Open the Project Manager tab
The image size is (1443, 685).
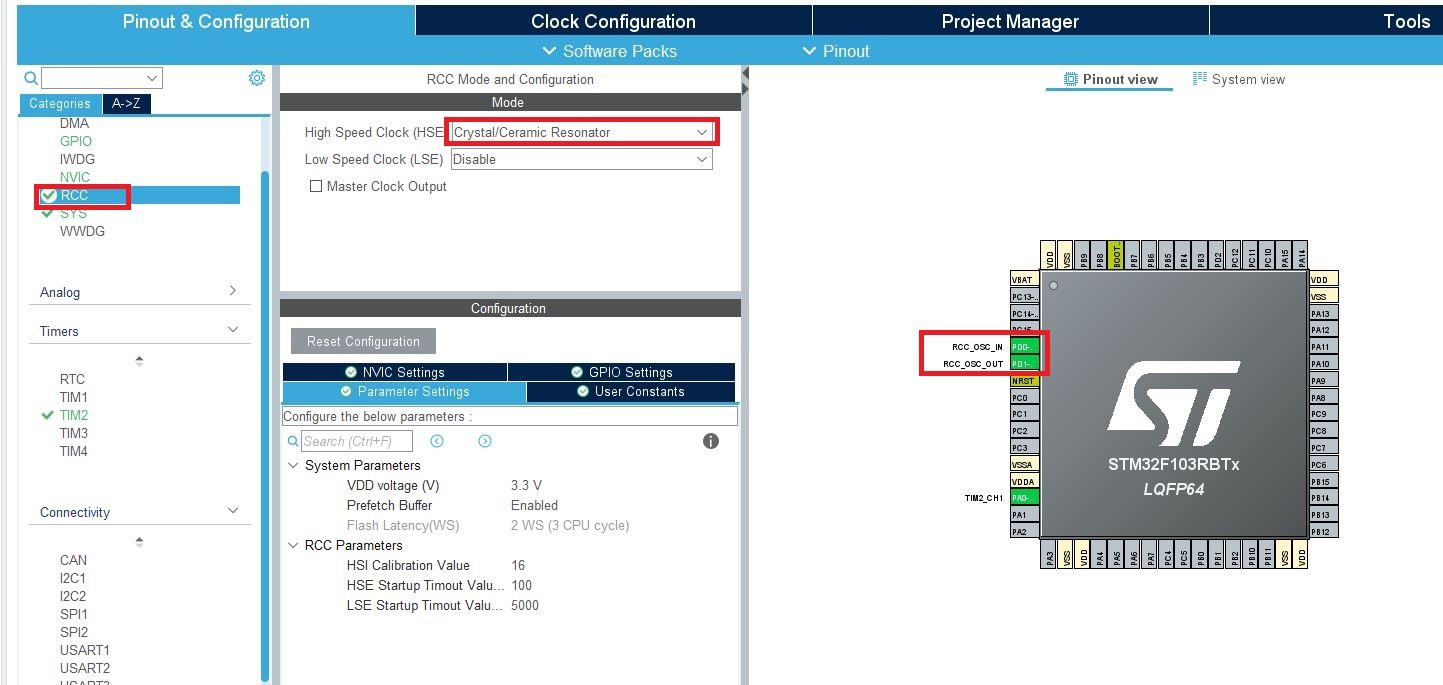1010,21
